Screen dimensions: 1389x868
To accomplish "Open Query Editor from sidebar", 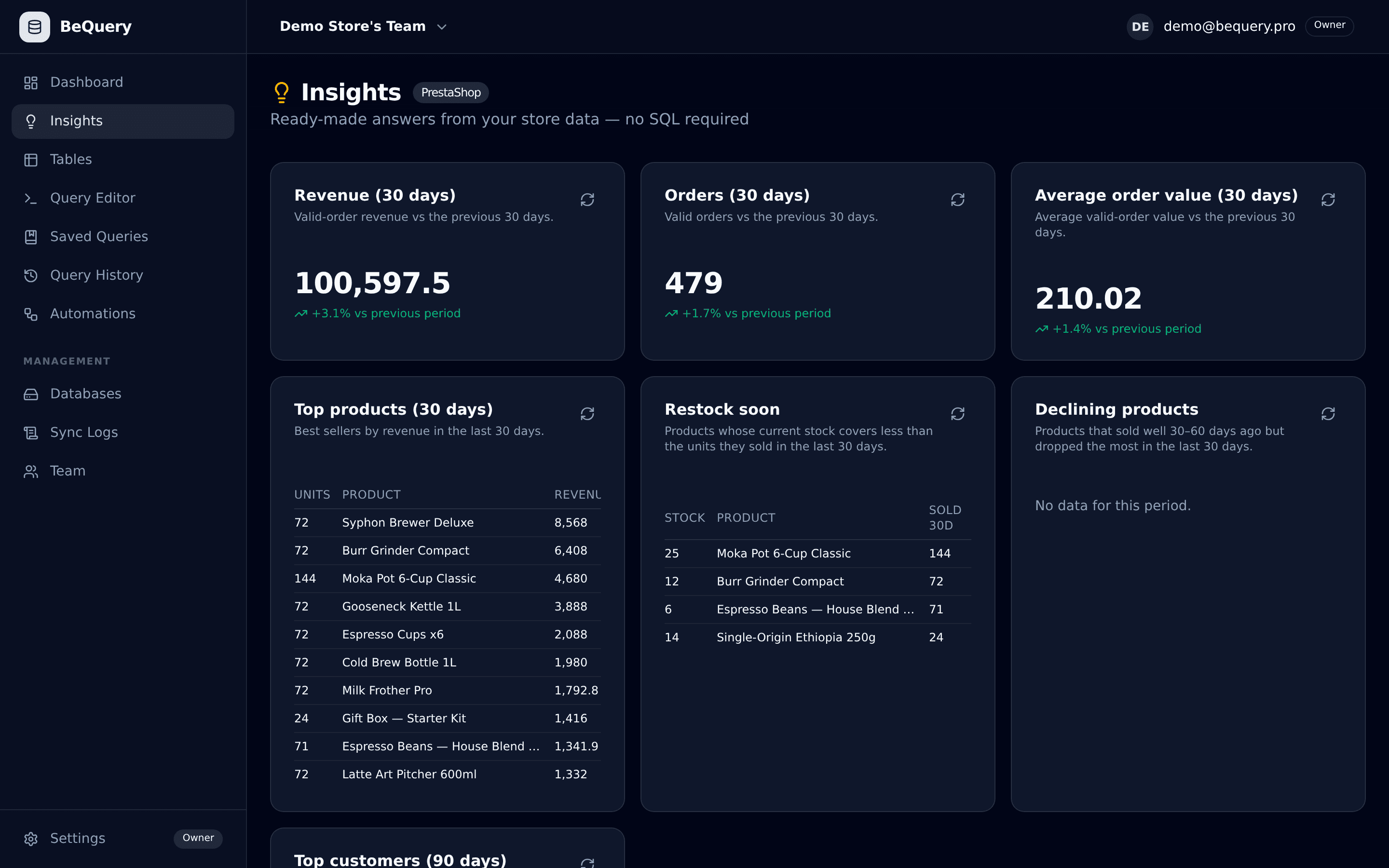I will pyautogui.click(x=123, y=198).
